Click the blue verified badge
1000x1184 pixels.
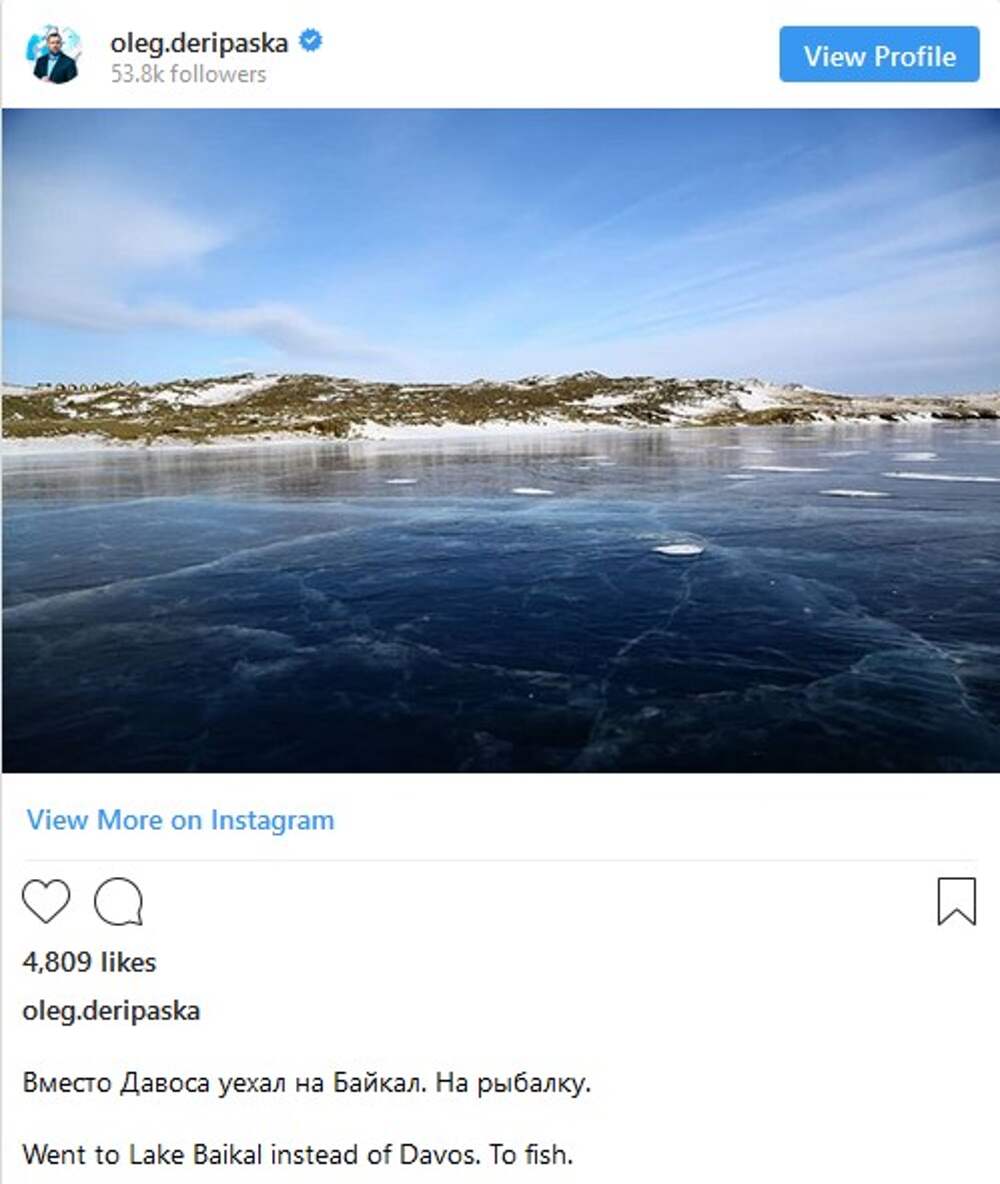(311, 42)
